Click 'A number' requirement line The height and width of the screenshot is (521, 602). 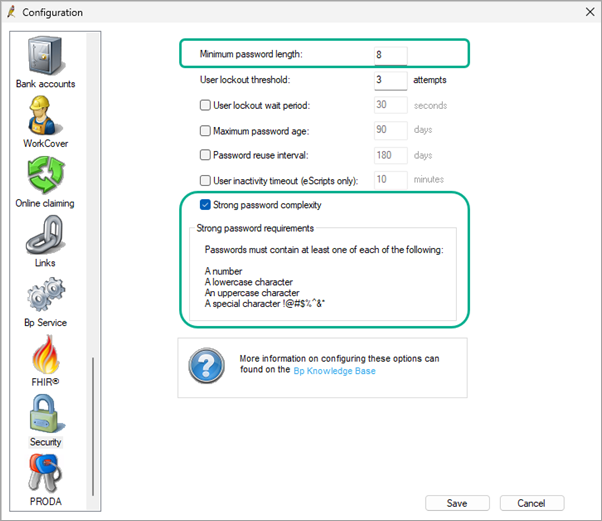point(223,271)
